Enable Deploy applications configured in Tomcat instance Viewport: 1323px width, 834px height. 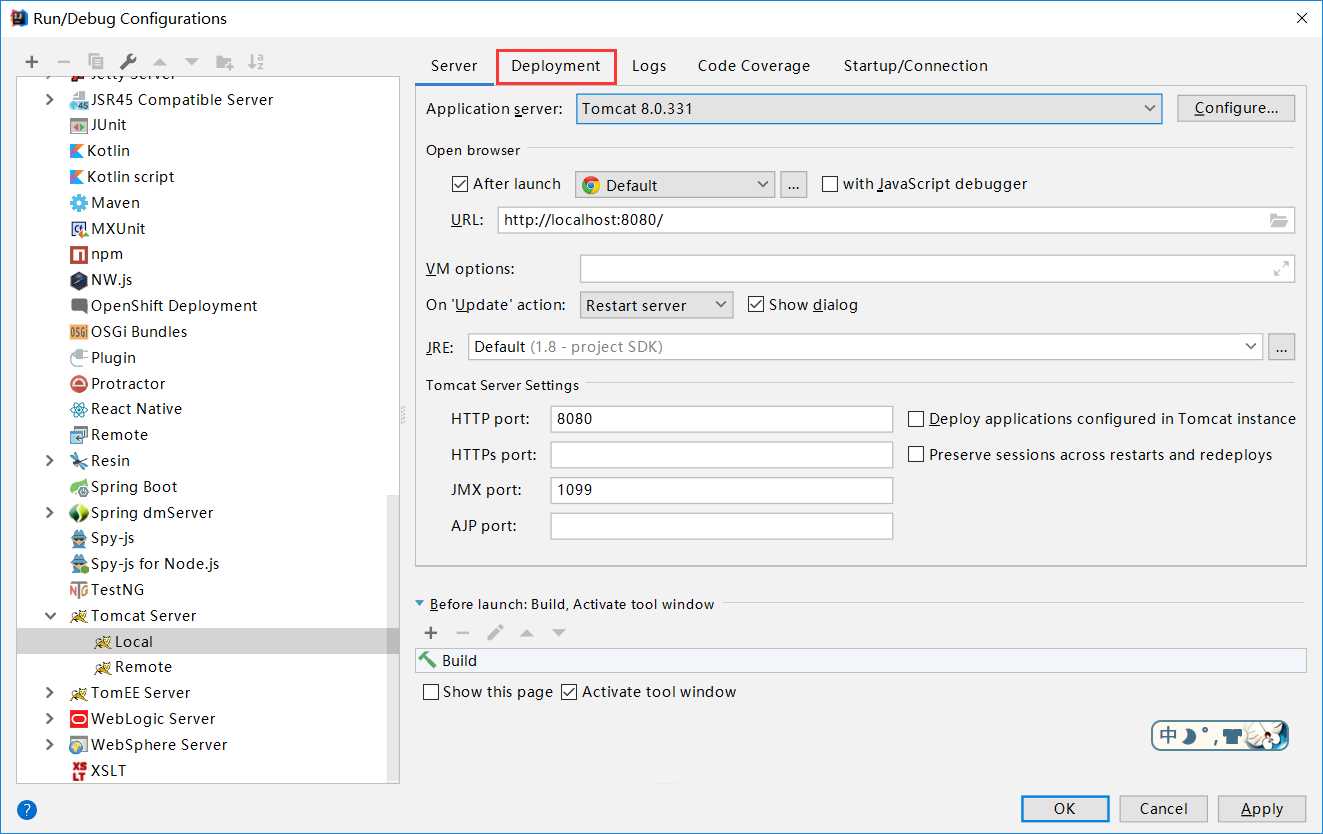click(x=915, y=419)
